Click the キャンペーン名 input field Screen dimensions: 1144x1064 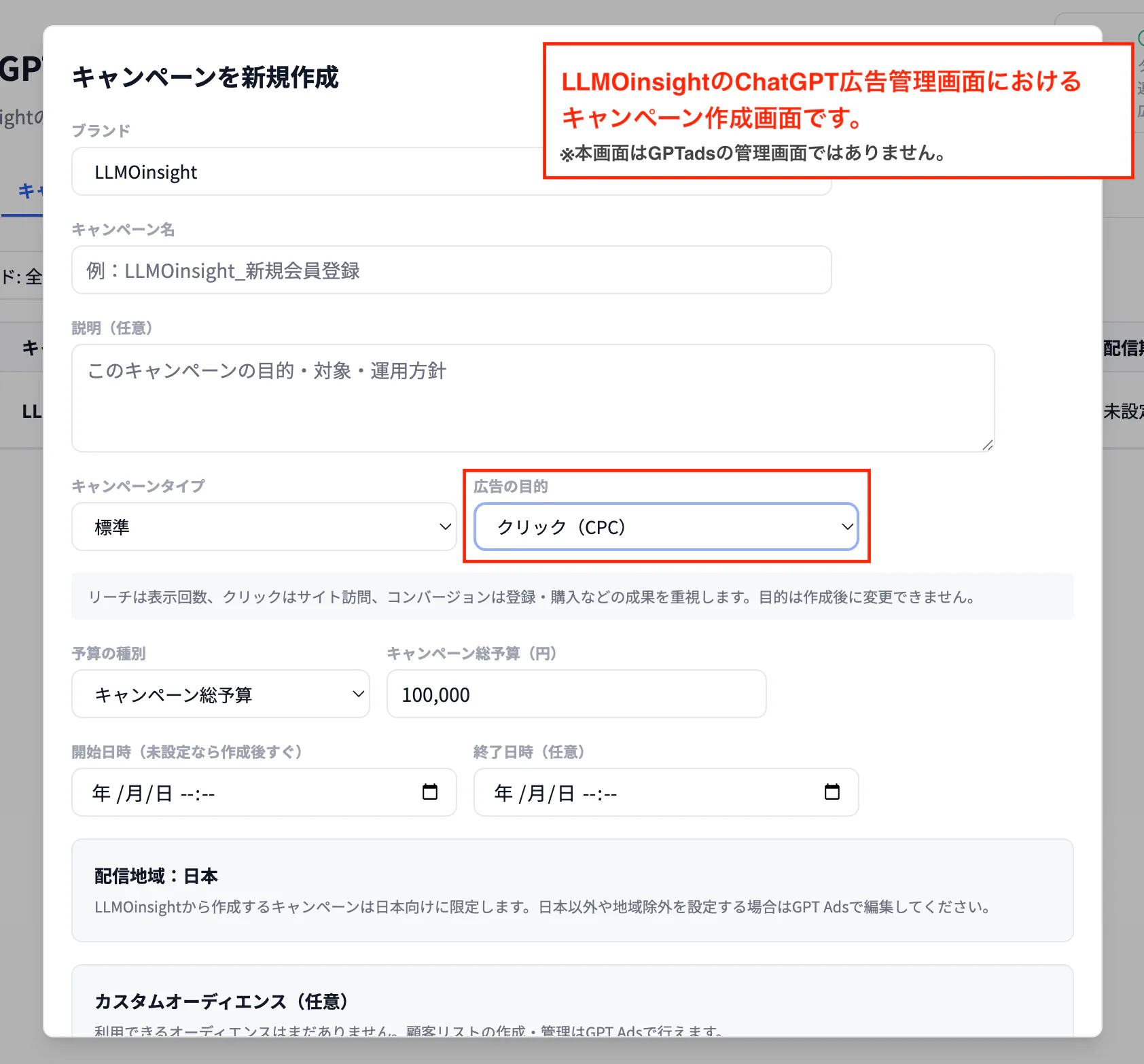coord(451,270)
